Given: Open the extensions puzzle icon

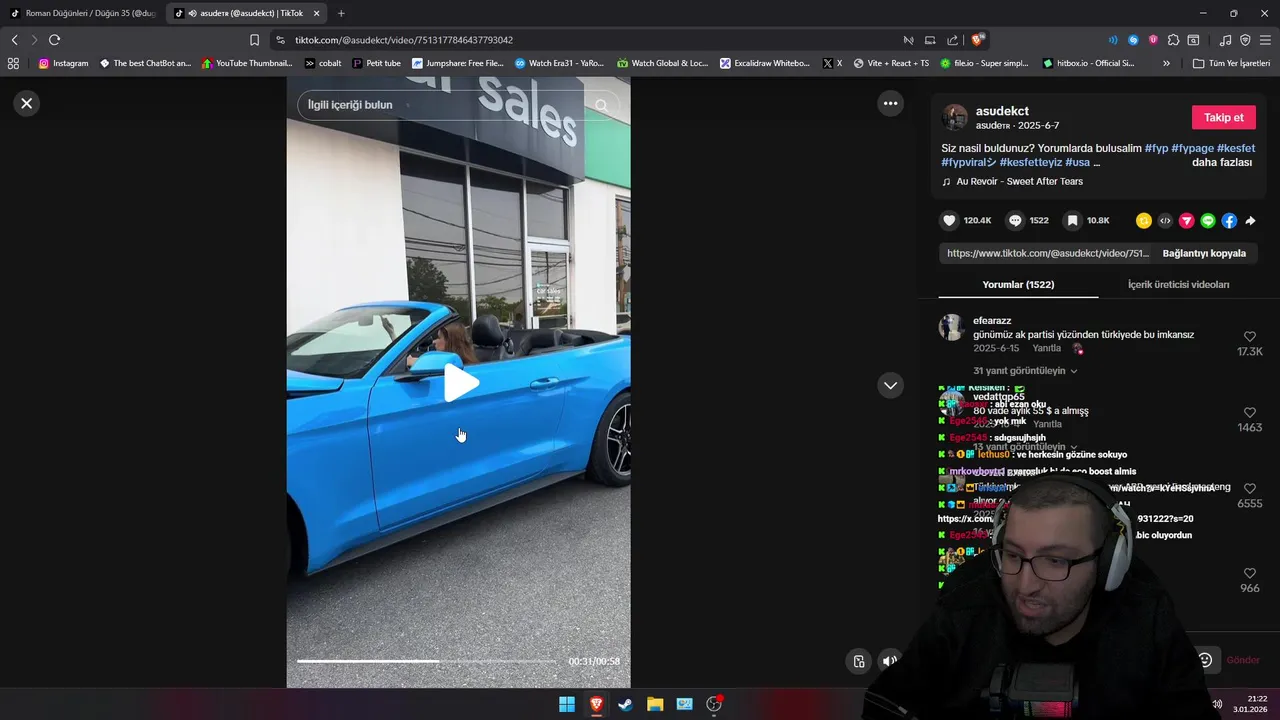Looking at the screenshot, I should (1173, 40).
